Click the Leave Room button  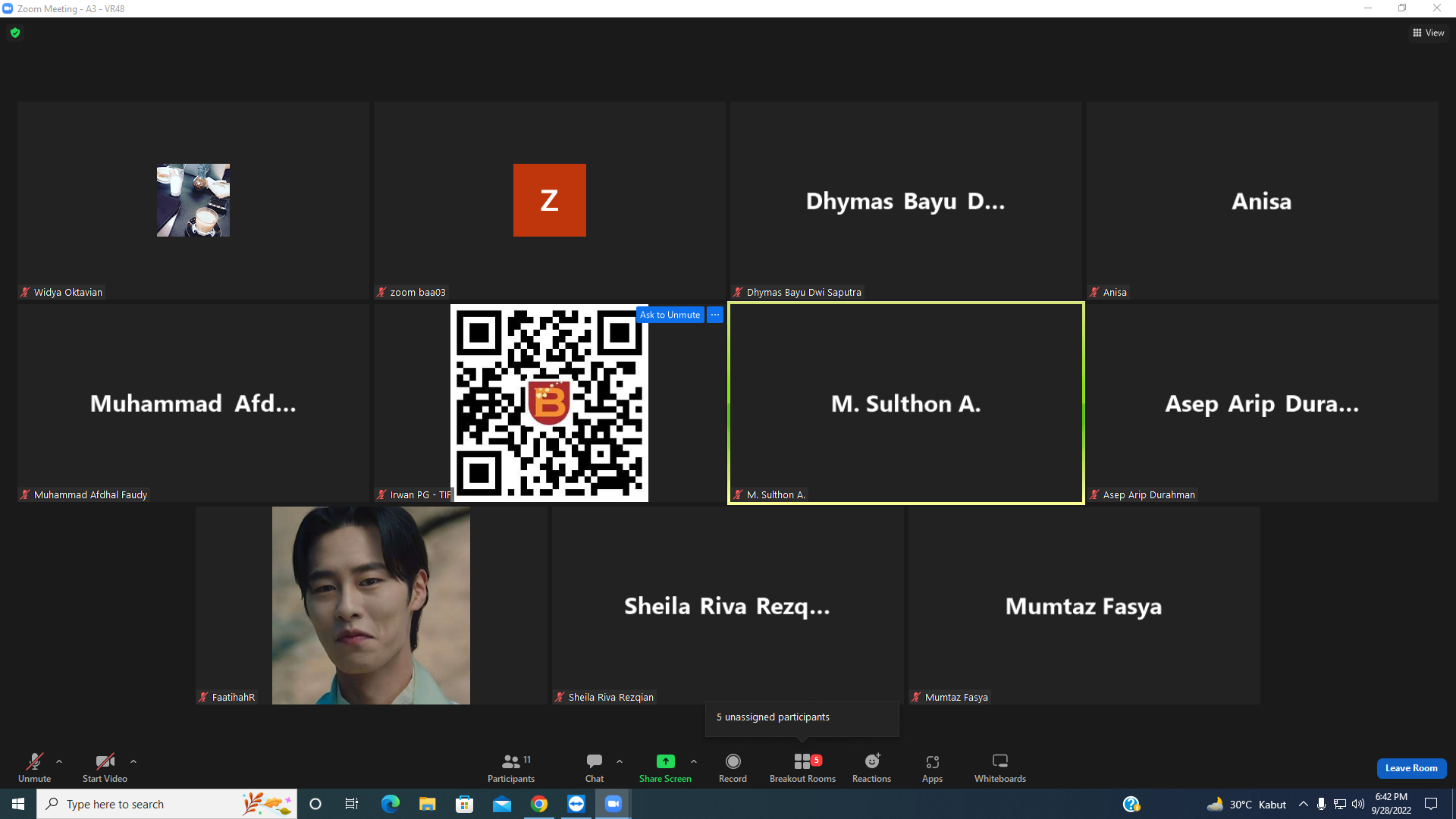coord(1411,768)
